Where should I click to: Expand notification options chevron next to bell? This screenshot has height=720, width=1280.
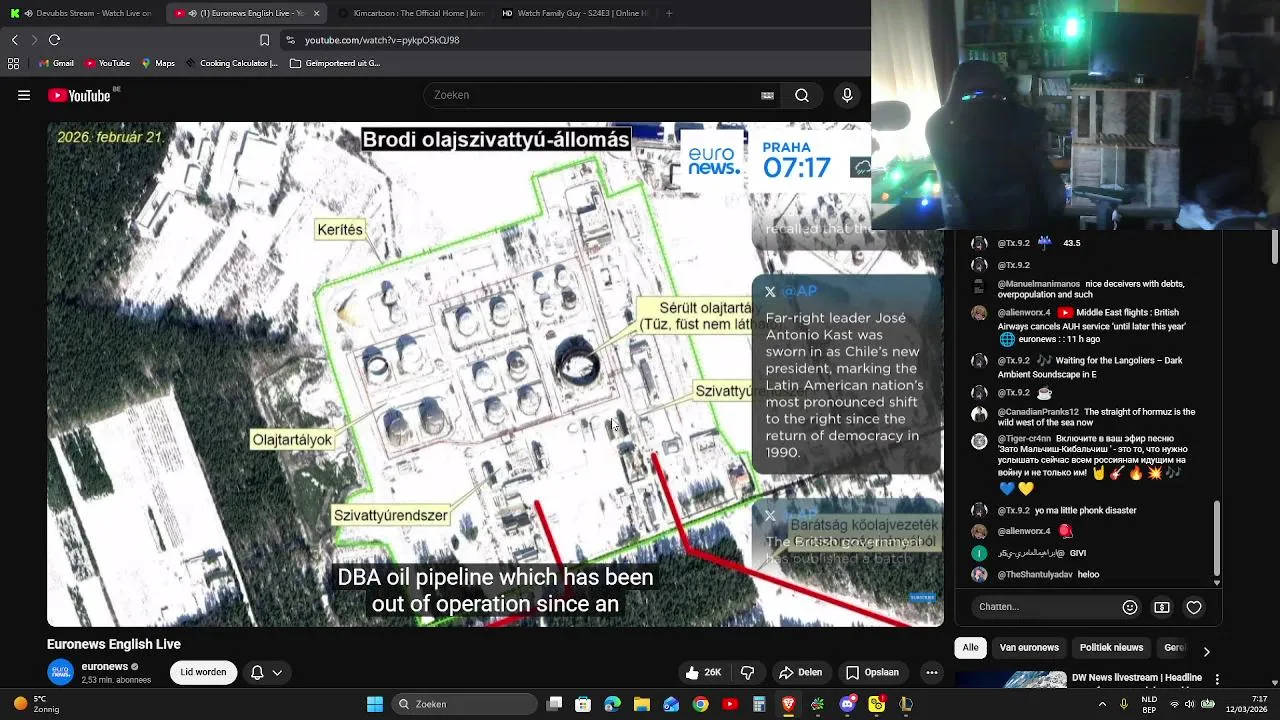point(277,673)
